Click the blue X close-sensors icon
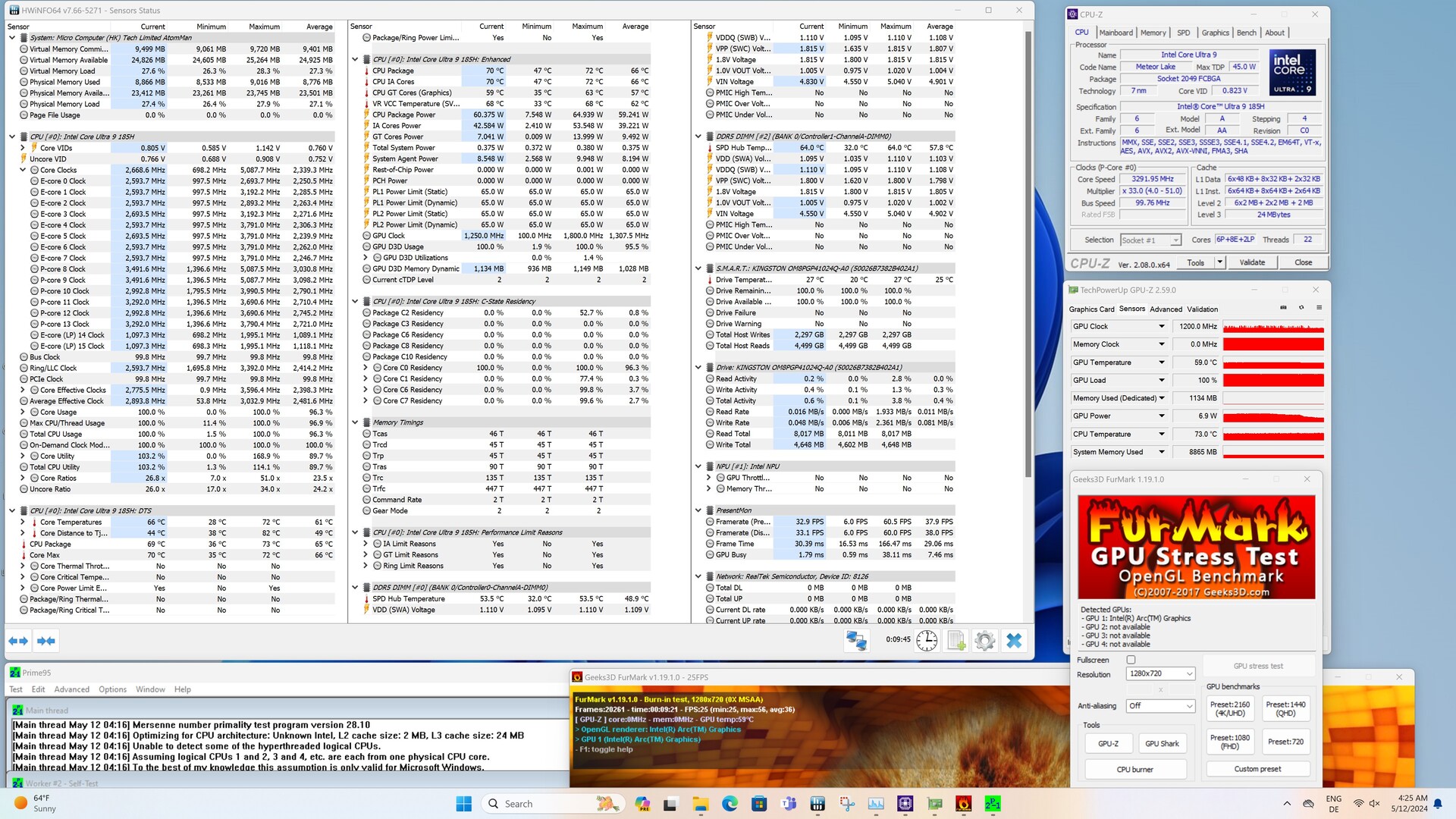This screenshot has width=1456, height=819. (1014, 641)
